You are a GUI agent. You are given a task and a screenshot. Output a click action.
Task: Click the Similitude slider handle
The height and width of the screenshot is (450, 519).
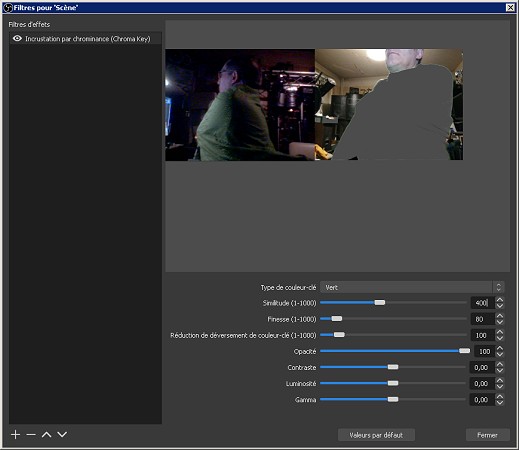pos(380,302)
